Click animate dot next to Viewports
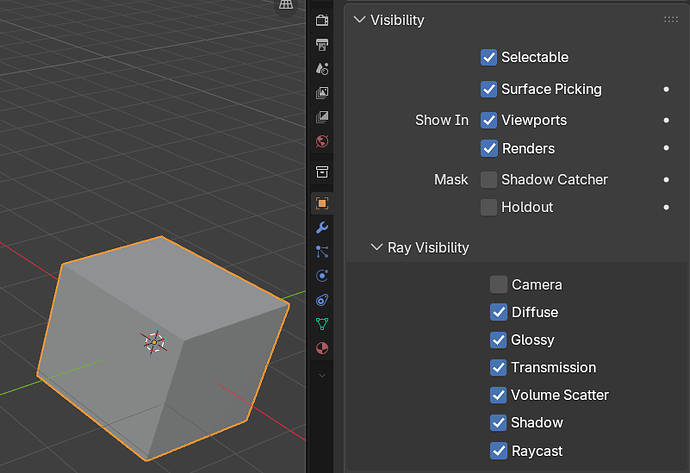The height and width of the screenshot is (473, 690). 666,120
